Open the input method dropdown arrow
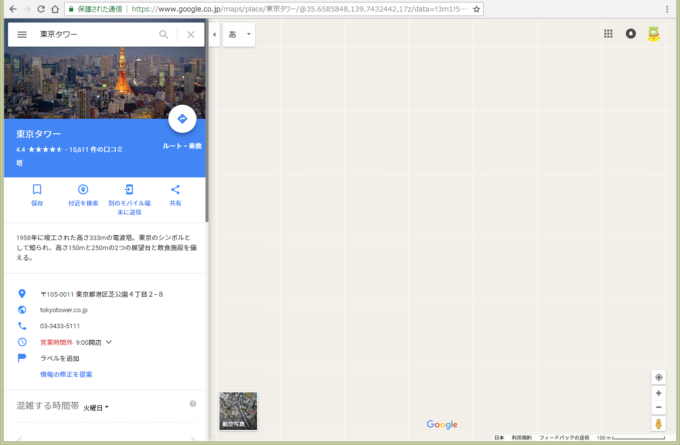Screen dimensions: 680x445 (249, 34)
